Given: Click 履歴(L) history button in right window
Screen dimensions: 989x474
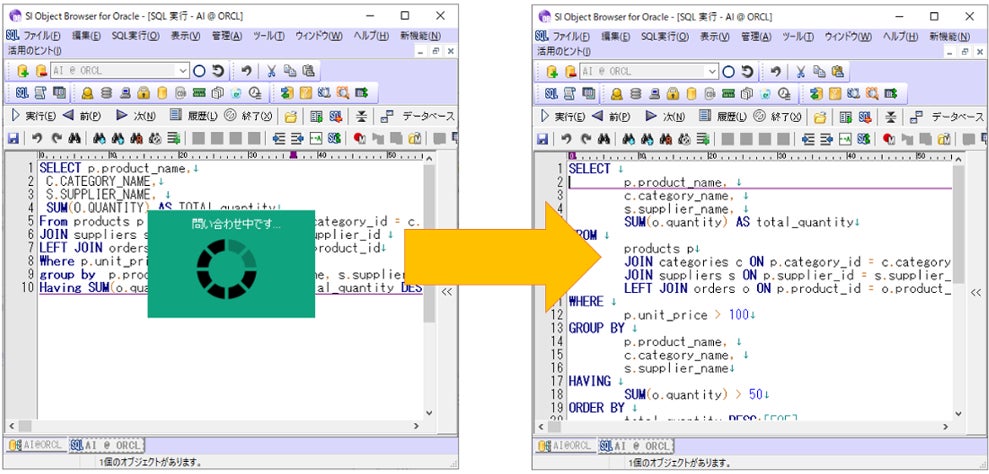Looking at the screenshot, I should point(723,116).
